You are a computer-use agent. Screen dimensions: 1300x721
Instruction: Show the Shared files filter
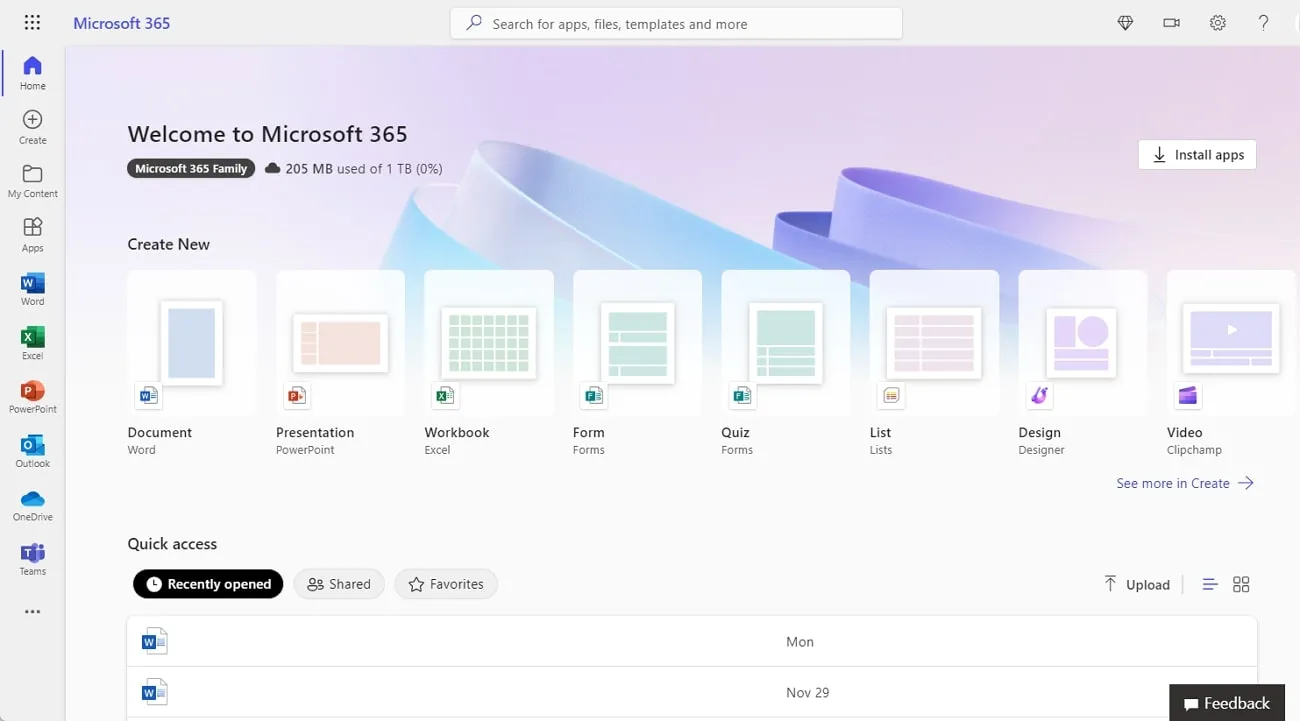click(339, 583)
